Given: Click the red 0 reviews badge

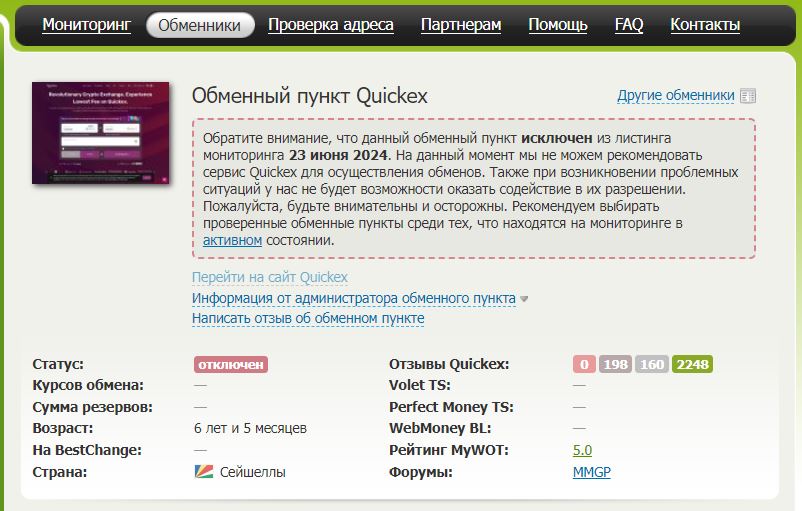Looking at the screenshot, I should tap(584, 364).
